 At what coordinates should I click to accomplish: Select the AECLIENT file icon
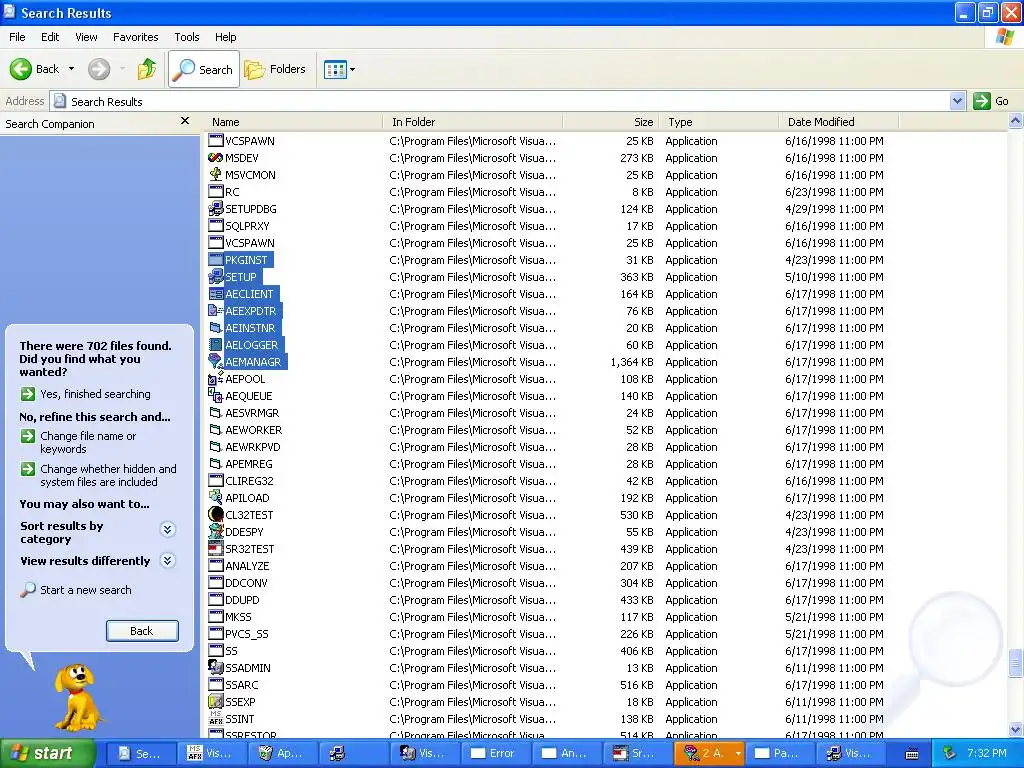[216, 294]
